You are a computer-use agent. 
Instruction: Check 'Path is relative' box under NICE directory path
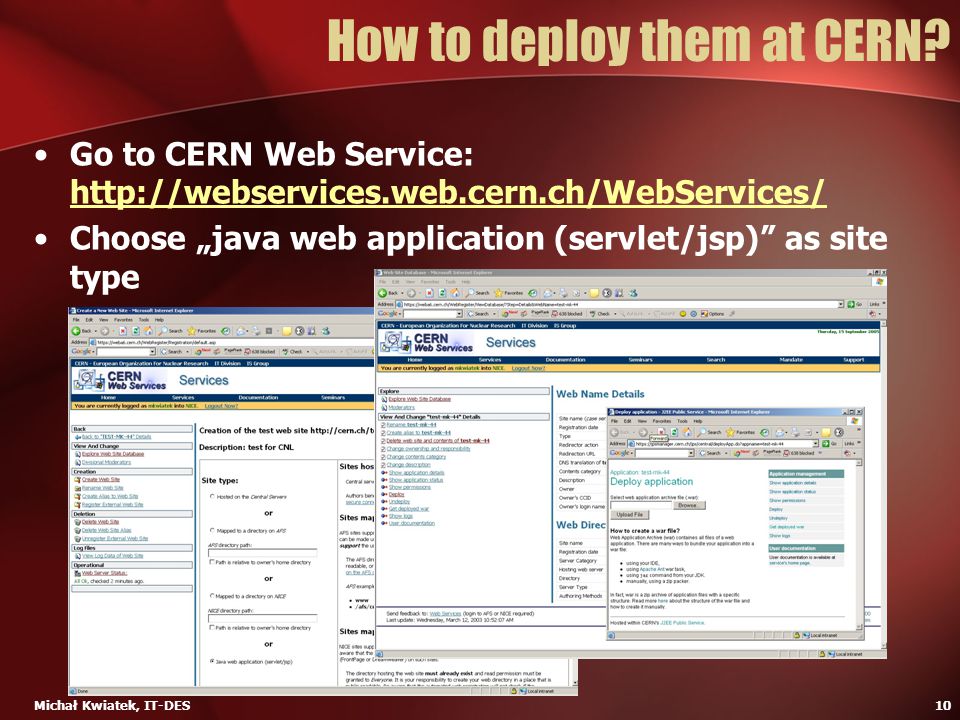coord(212,628)
